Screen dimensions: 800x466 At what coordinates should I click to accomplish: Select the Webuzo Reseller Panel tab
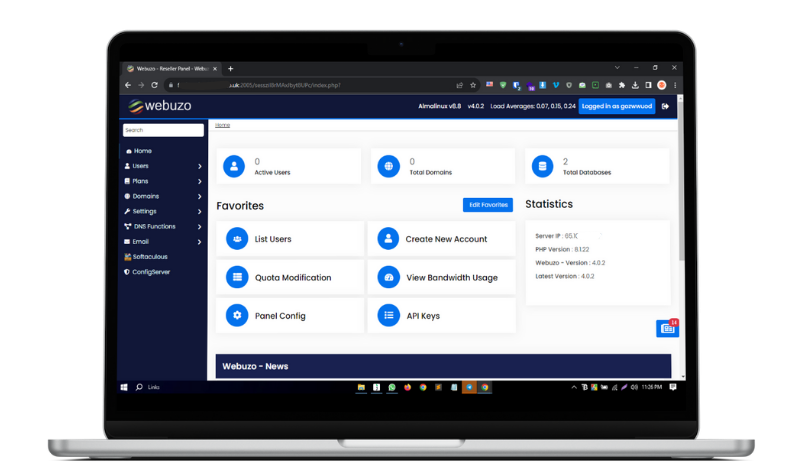click(171, 68)
